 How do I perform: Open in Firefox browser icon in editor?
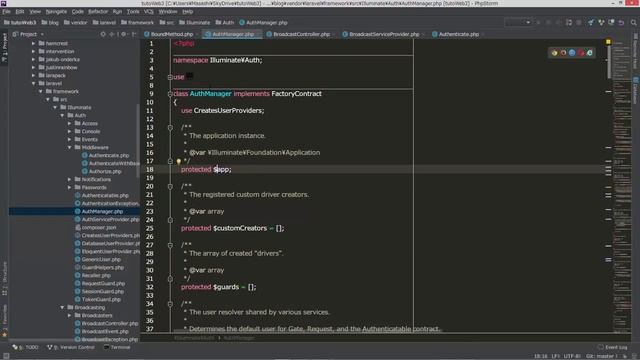pos(563,53)
